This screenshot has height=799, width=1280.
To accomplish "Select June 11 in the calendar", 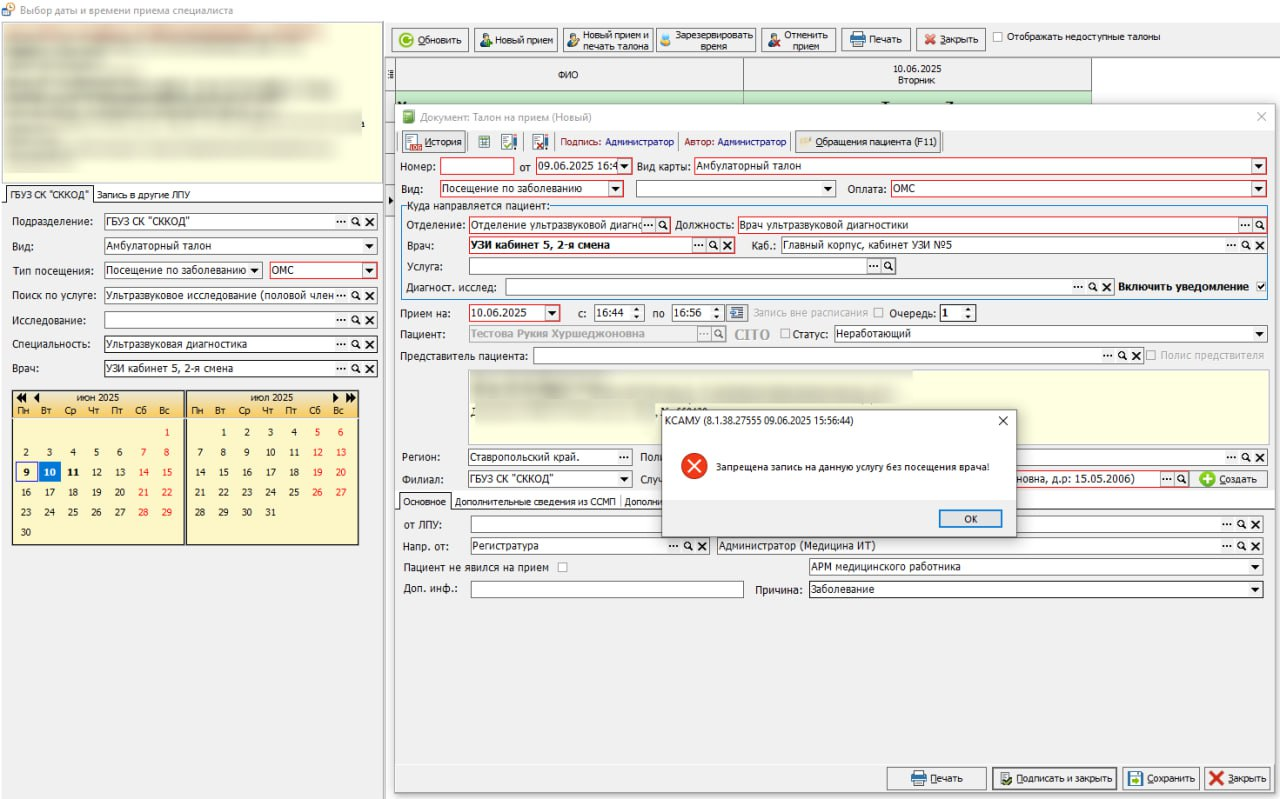I will click(72, 472).
